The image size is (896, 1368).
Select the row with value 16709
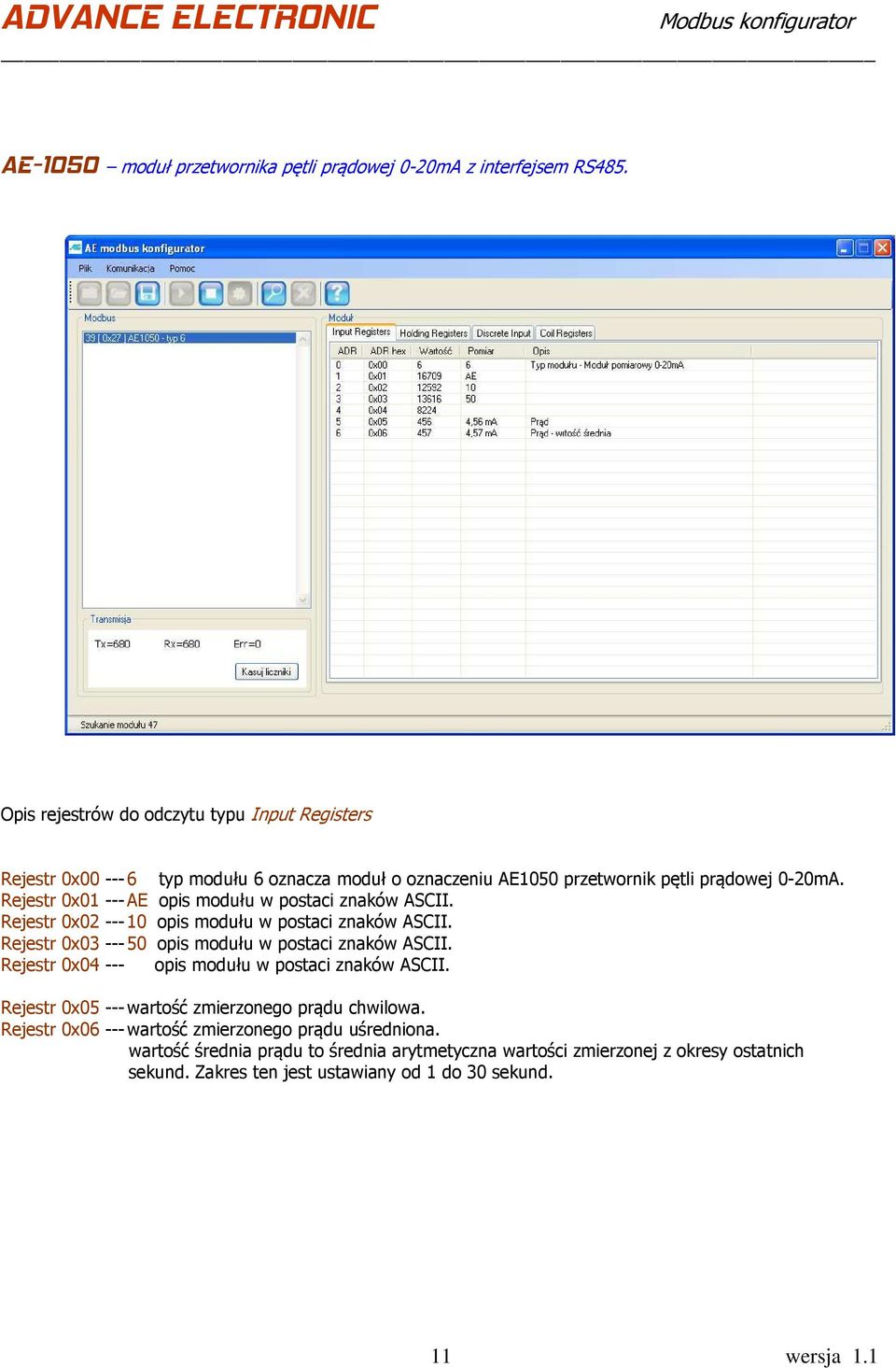click(x=604, y=376)
